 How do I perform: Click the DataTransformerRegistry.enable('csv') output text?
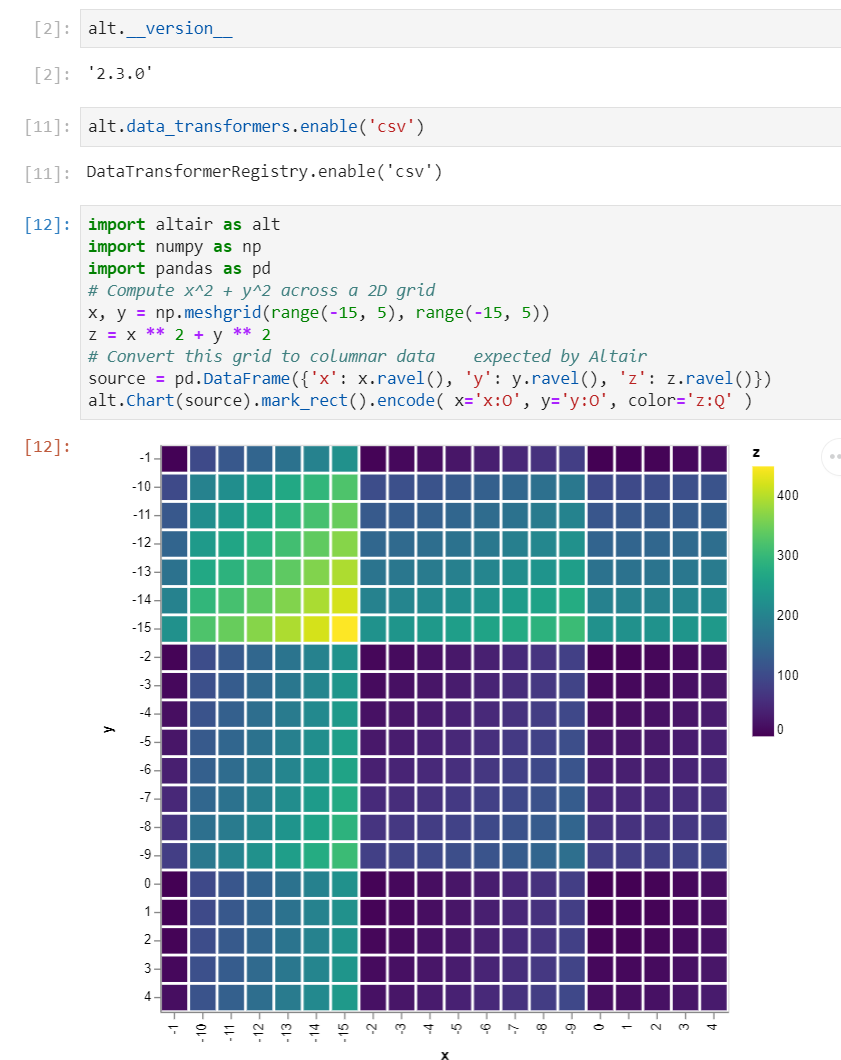(264, 172)
